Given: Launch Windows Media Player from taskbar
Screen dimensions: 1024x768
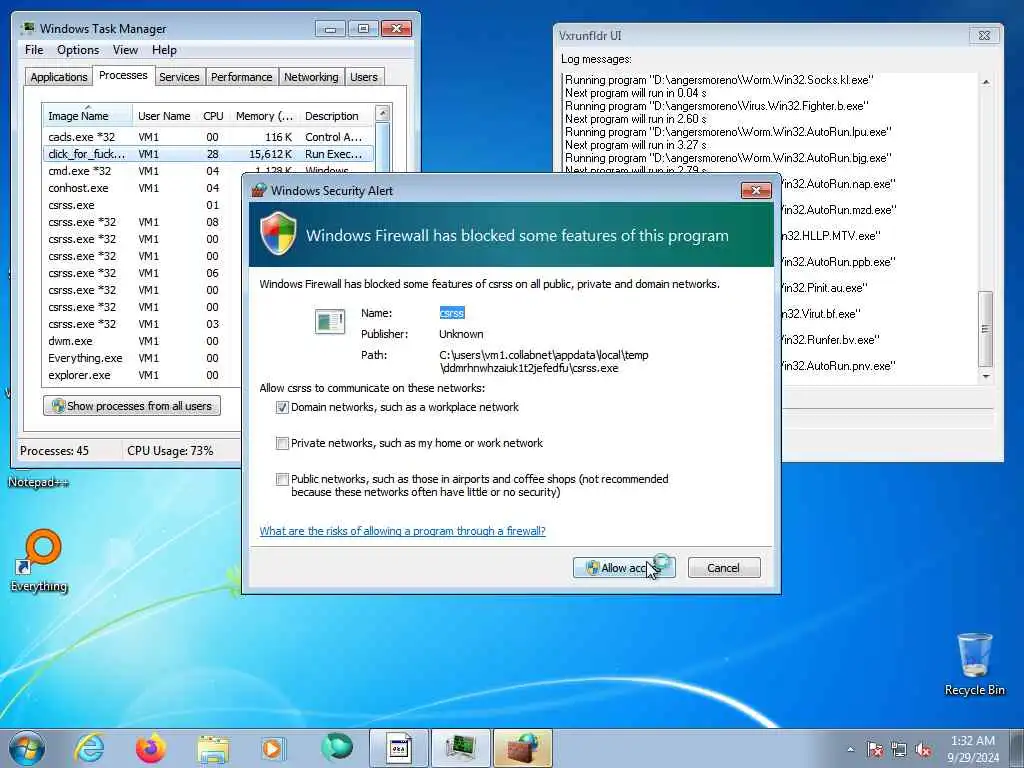Looking at the screenshot, I should tap(273, 748).
